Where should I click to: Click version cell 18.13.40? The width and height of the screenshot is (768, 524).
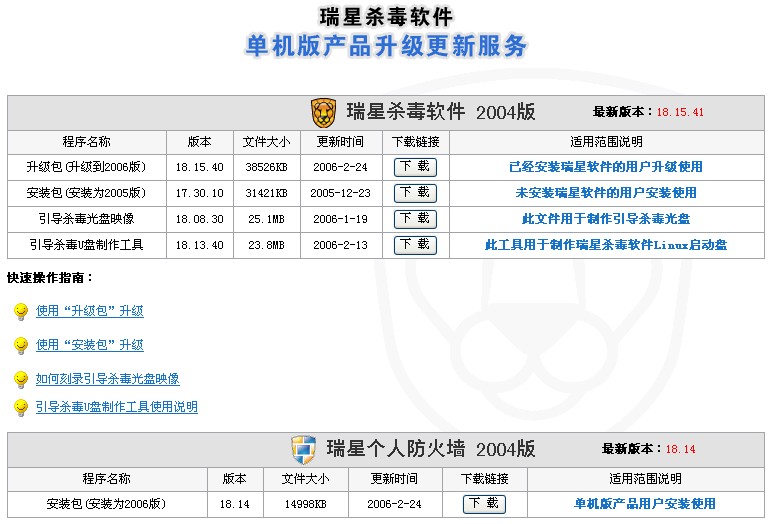pos(200,245)
